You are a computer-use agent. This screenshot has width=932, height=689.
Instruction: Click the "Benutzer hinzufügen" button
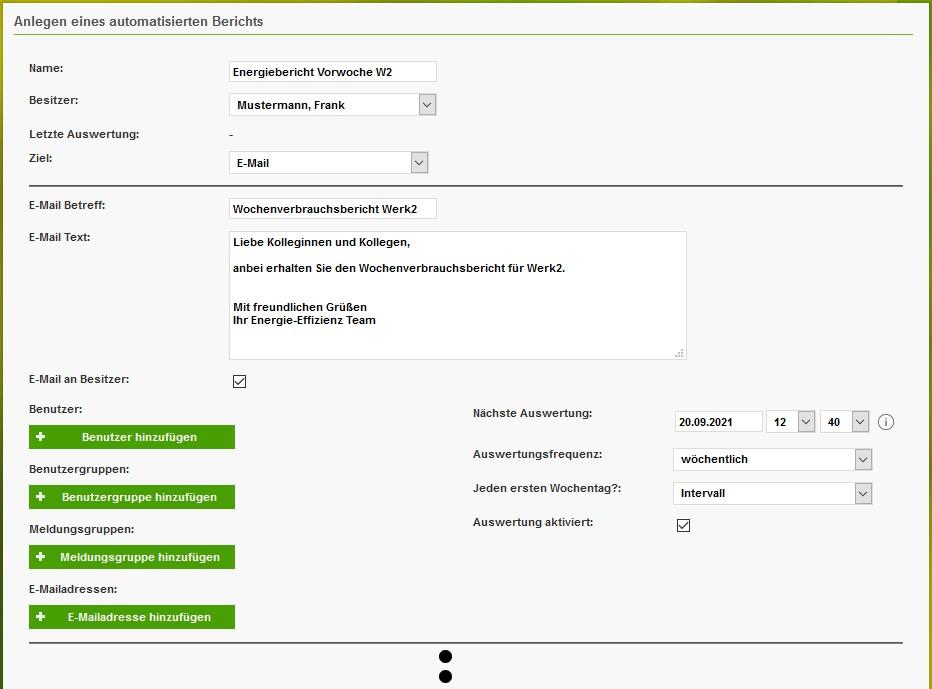[x=132, y=437]
